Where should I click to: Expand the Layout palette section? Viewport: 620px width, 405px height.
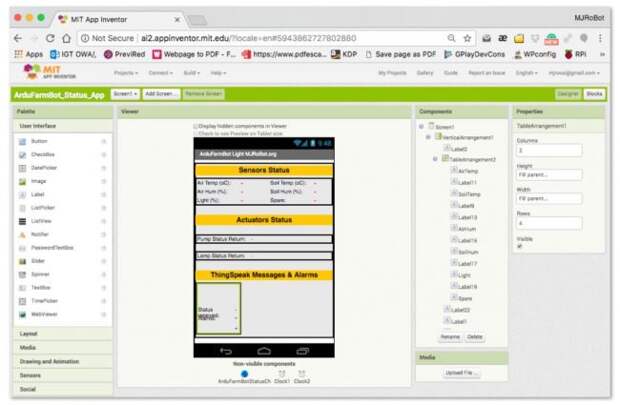point(63,334)
